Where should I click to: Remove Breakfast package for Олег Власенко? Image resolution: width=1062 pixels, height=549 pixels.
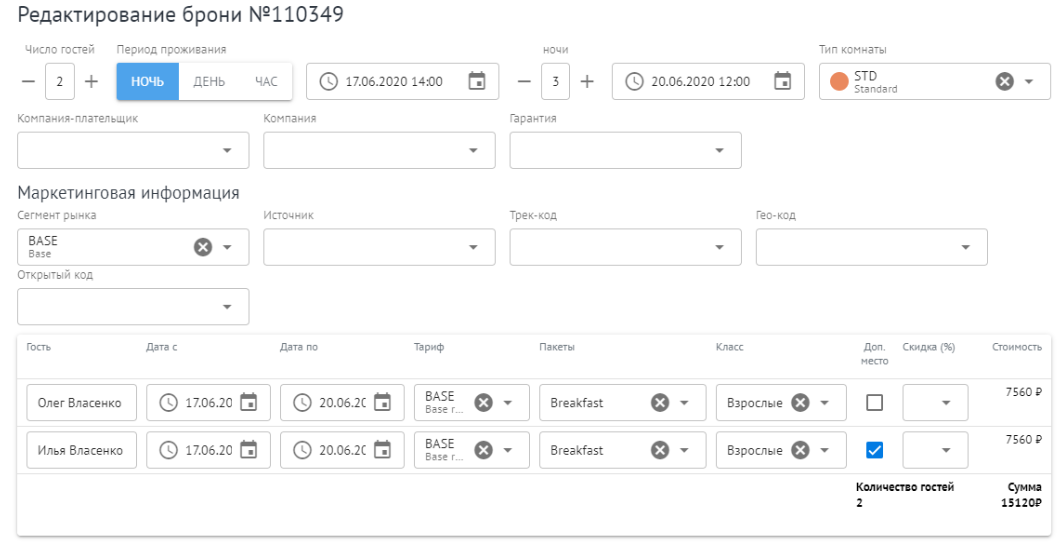(x=659, y=403)
